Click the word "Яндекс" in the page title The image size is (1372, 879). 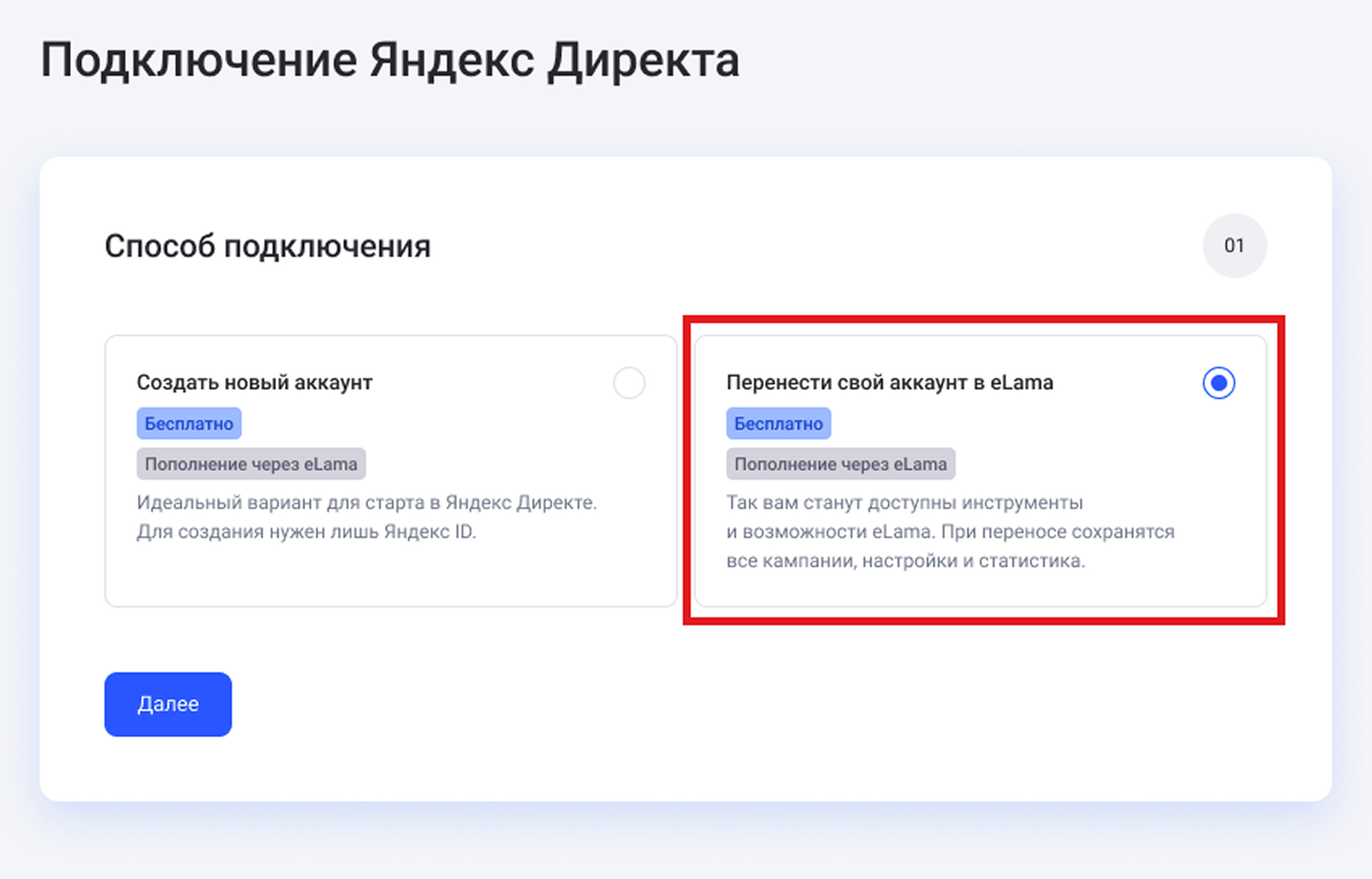(x=452, y=60)
